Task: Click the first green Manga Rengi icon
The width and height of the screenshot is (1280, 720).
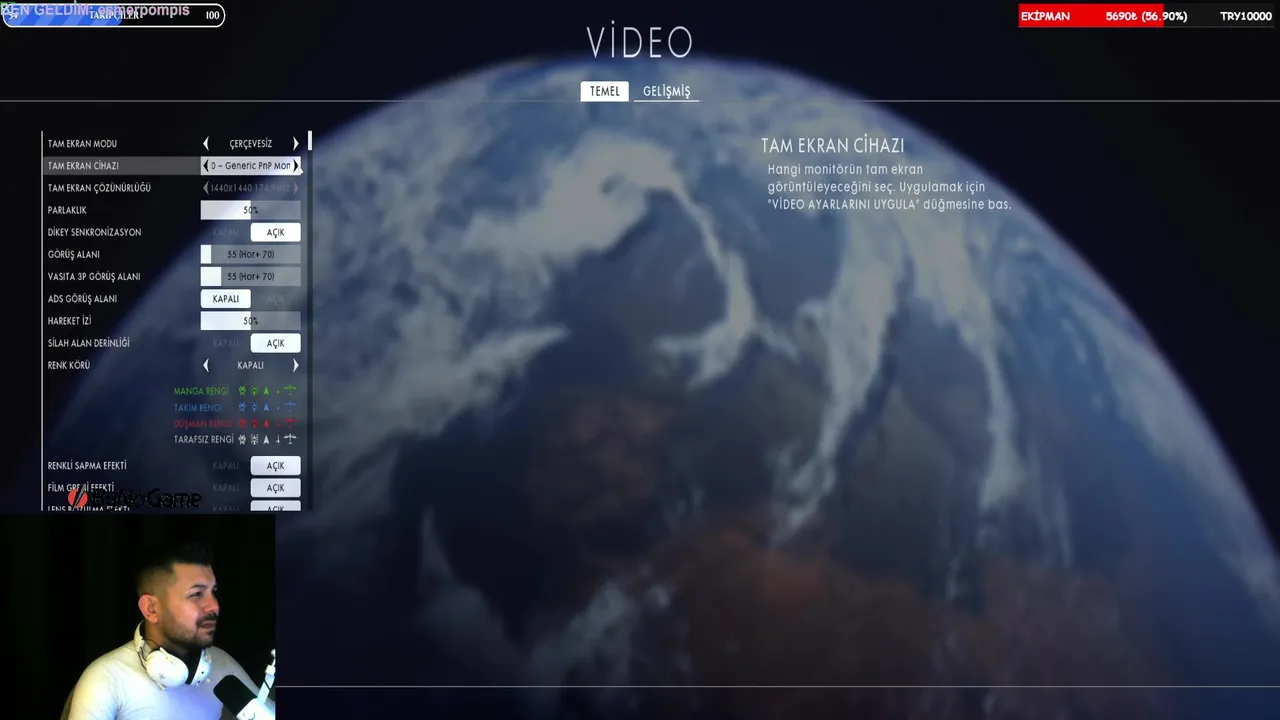Action: coord(242,390)
